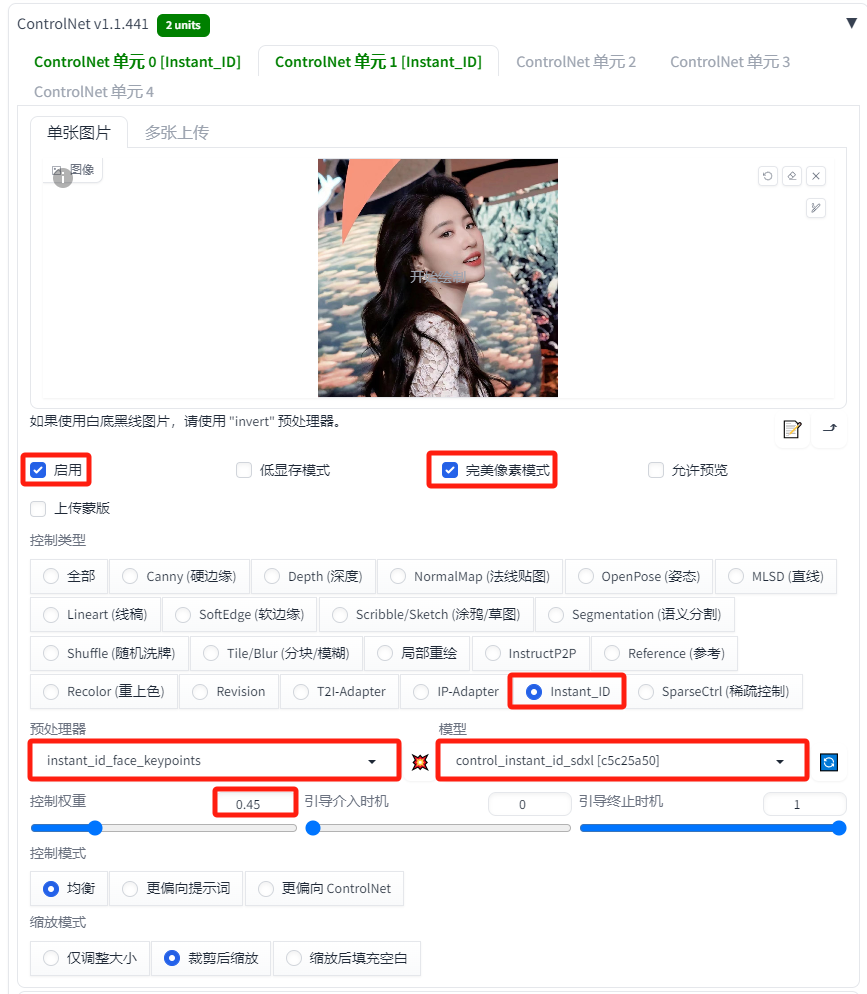
Task: Click the 控制权重 slider handle
Action: click(x=95, y=828)
